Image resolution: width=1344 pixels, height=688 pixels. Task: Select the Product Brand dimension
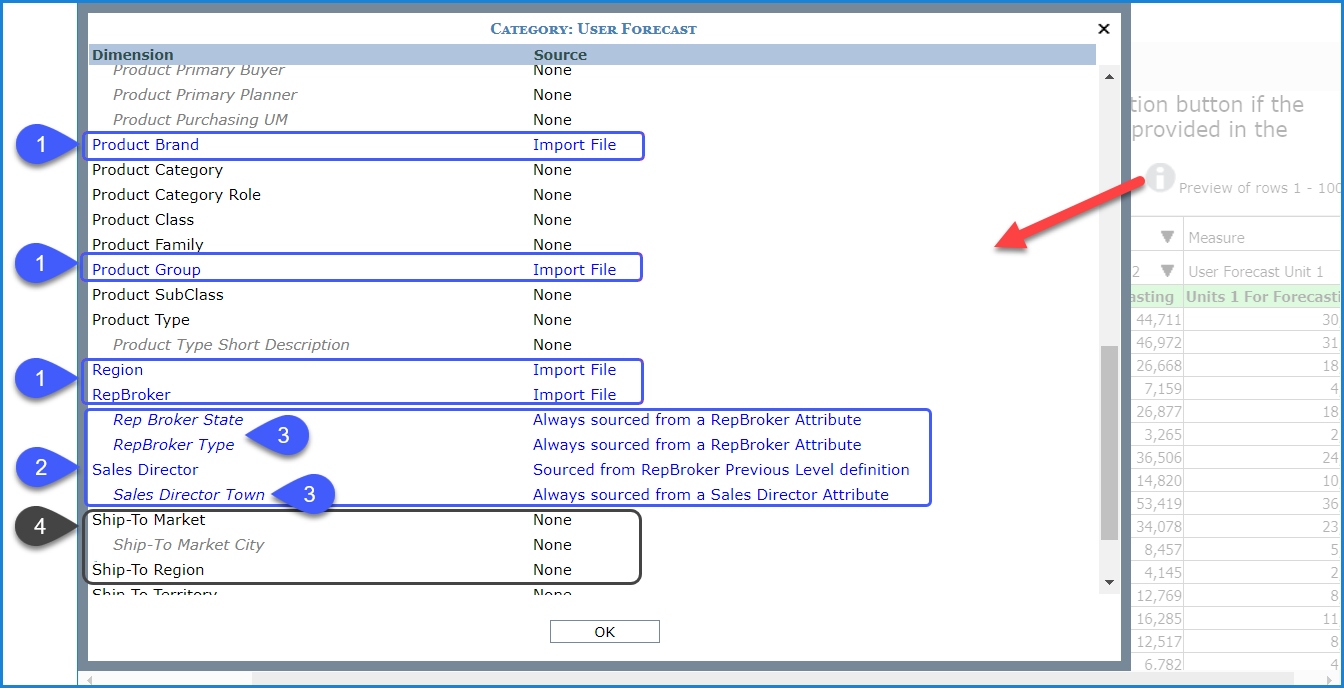pos(145,145)
